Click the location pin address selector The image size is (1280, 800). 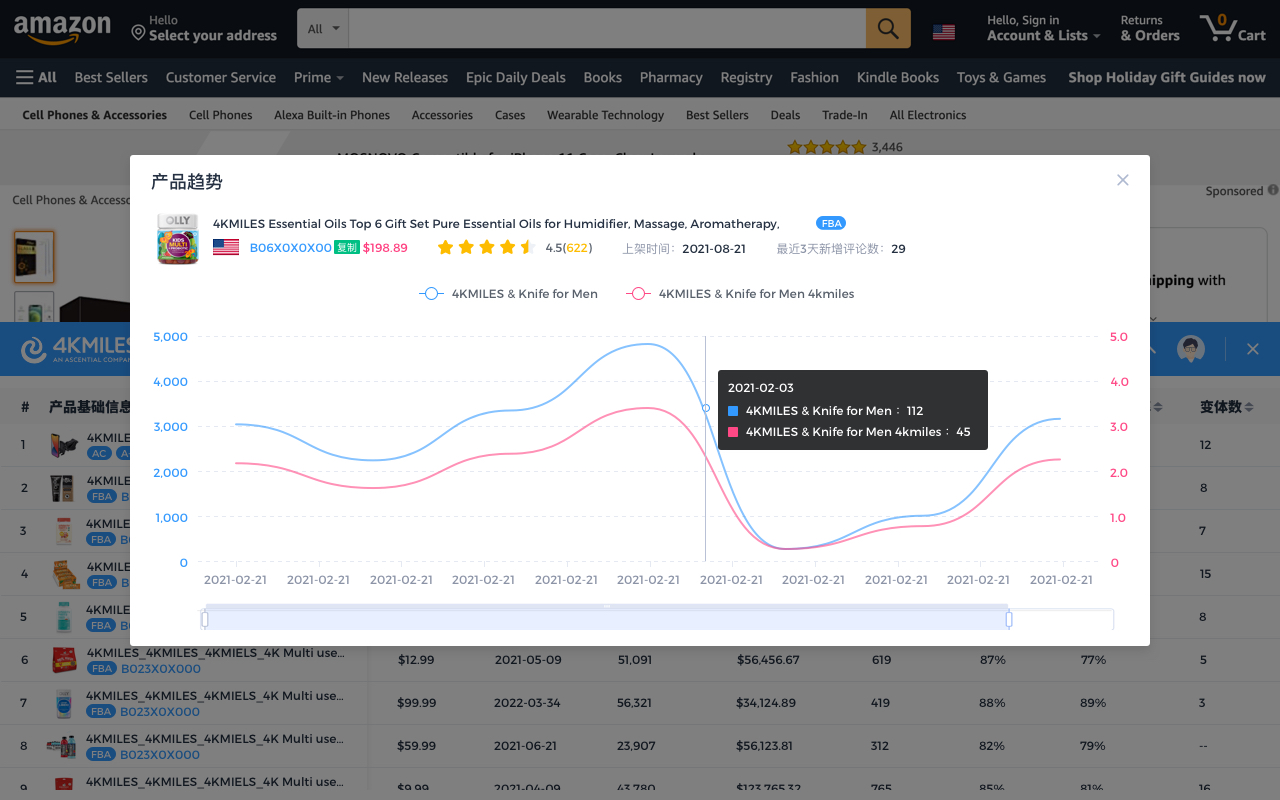click(204, 28)
